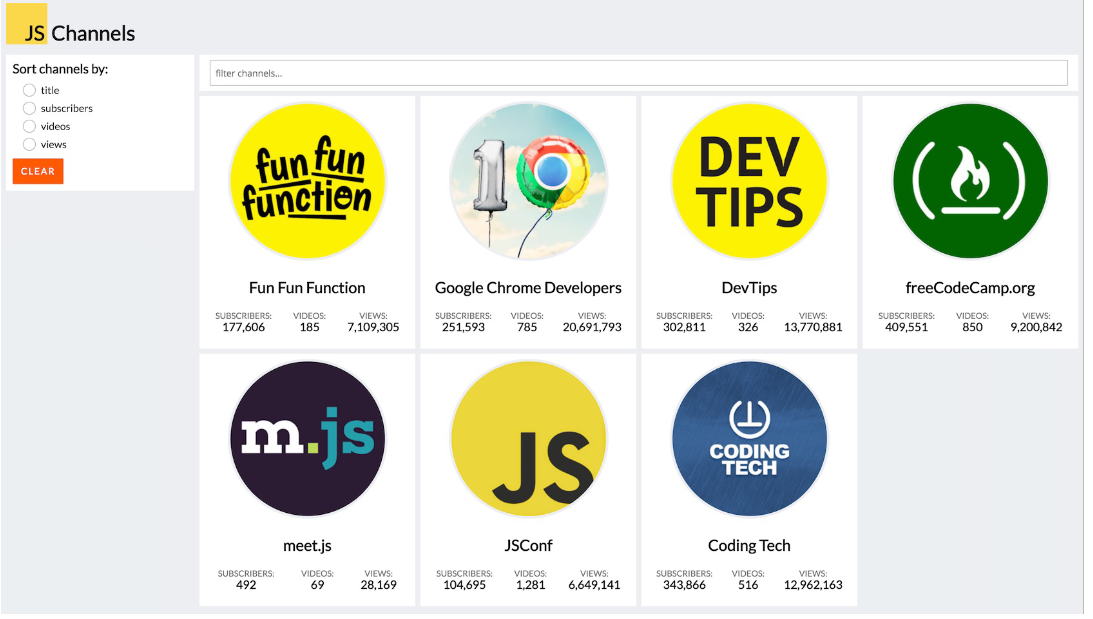Click subscriber count 409,551
This screenshot has width=1093, height=619.
point(906,327)
